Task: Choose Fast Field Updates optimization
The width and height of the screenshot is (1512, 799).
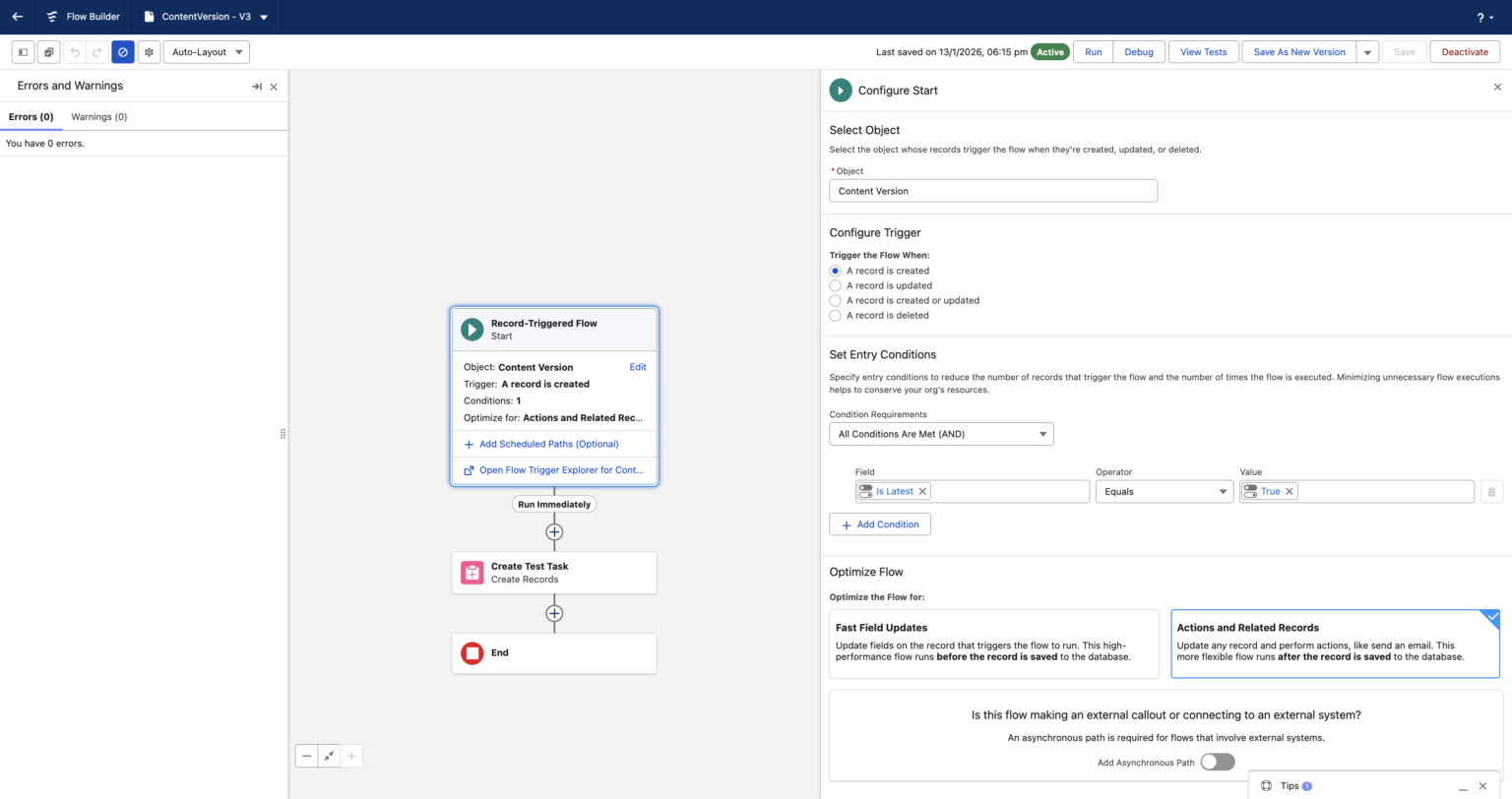Action: click(x=994, y=644)
